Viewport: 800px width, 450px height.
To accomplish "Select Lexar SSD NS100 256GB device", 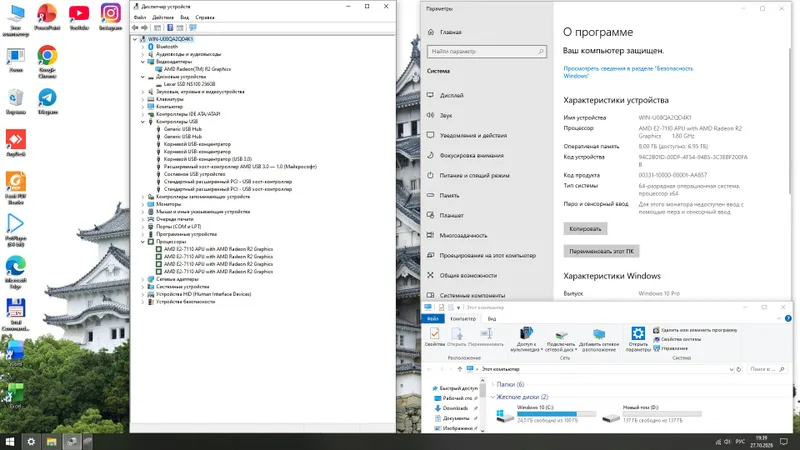I will click(x=189, y=84).
